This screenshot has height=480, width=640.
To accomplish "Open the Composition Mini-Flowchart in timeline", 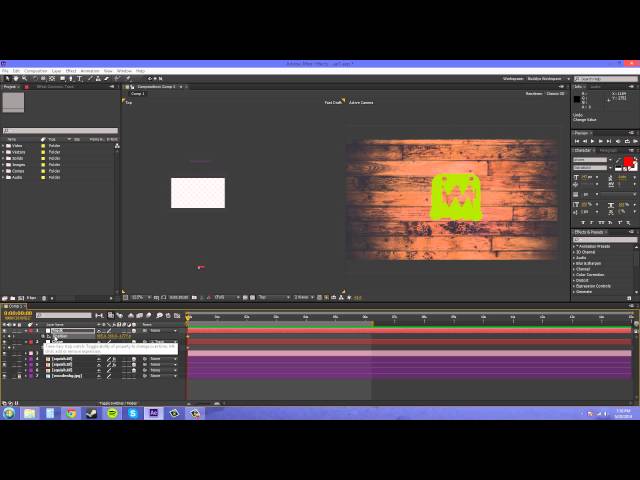I will (99, 316).
